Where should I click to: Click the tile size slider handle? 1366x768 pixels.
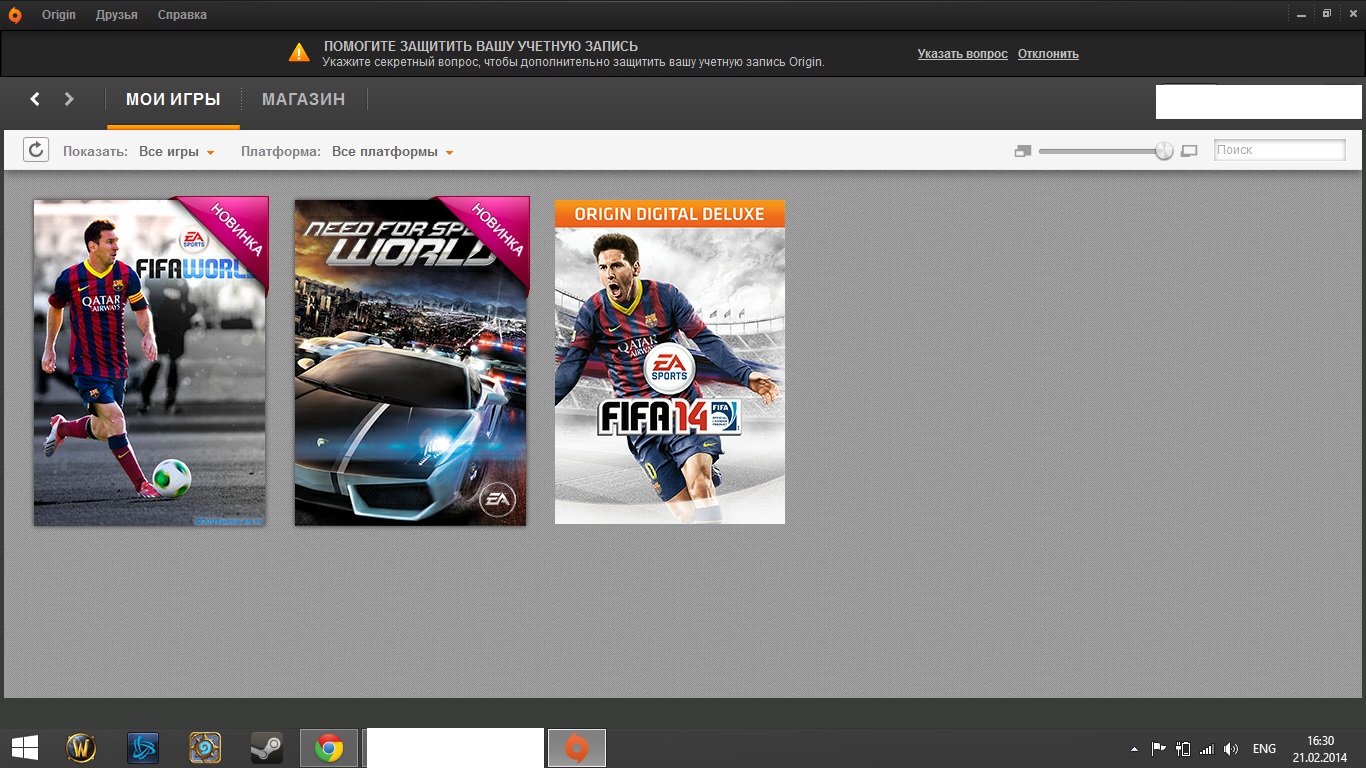click(x=1164, y=151)
